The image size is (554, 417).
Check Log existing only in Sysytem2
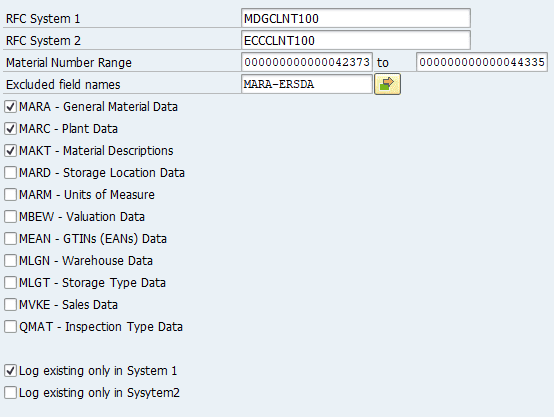11,393
